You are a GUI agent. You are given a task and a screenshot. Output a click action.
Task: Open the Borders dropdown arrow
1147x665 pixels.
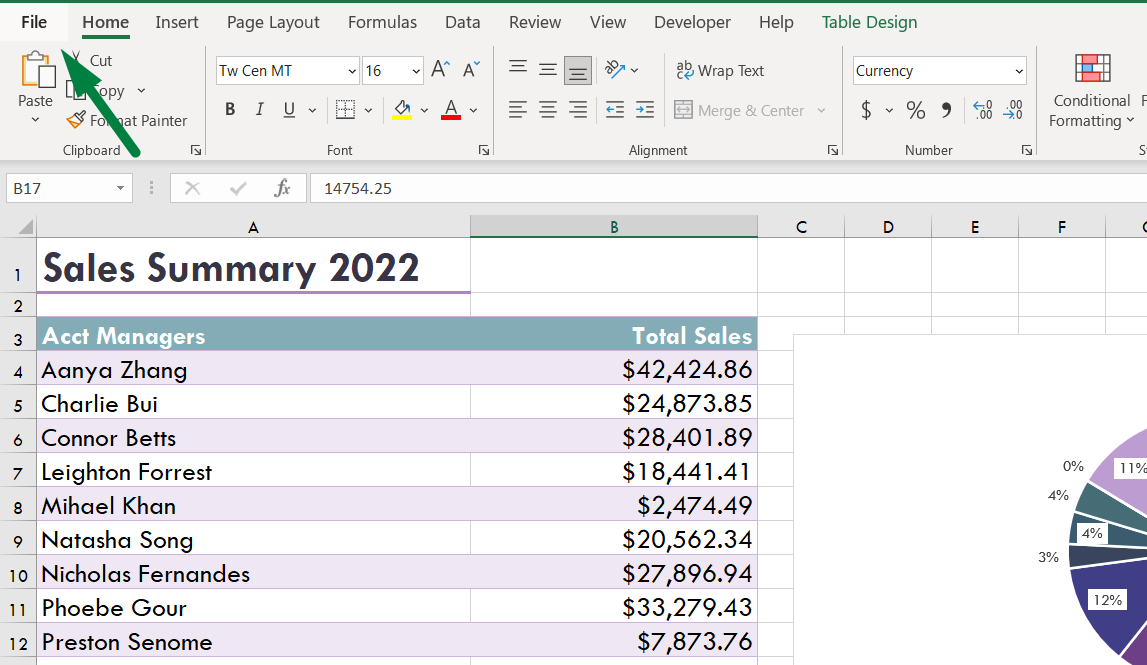366,110
